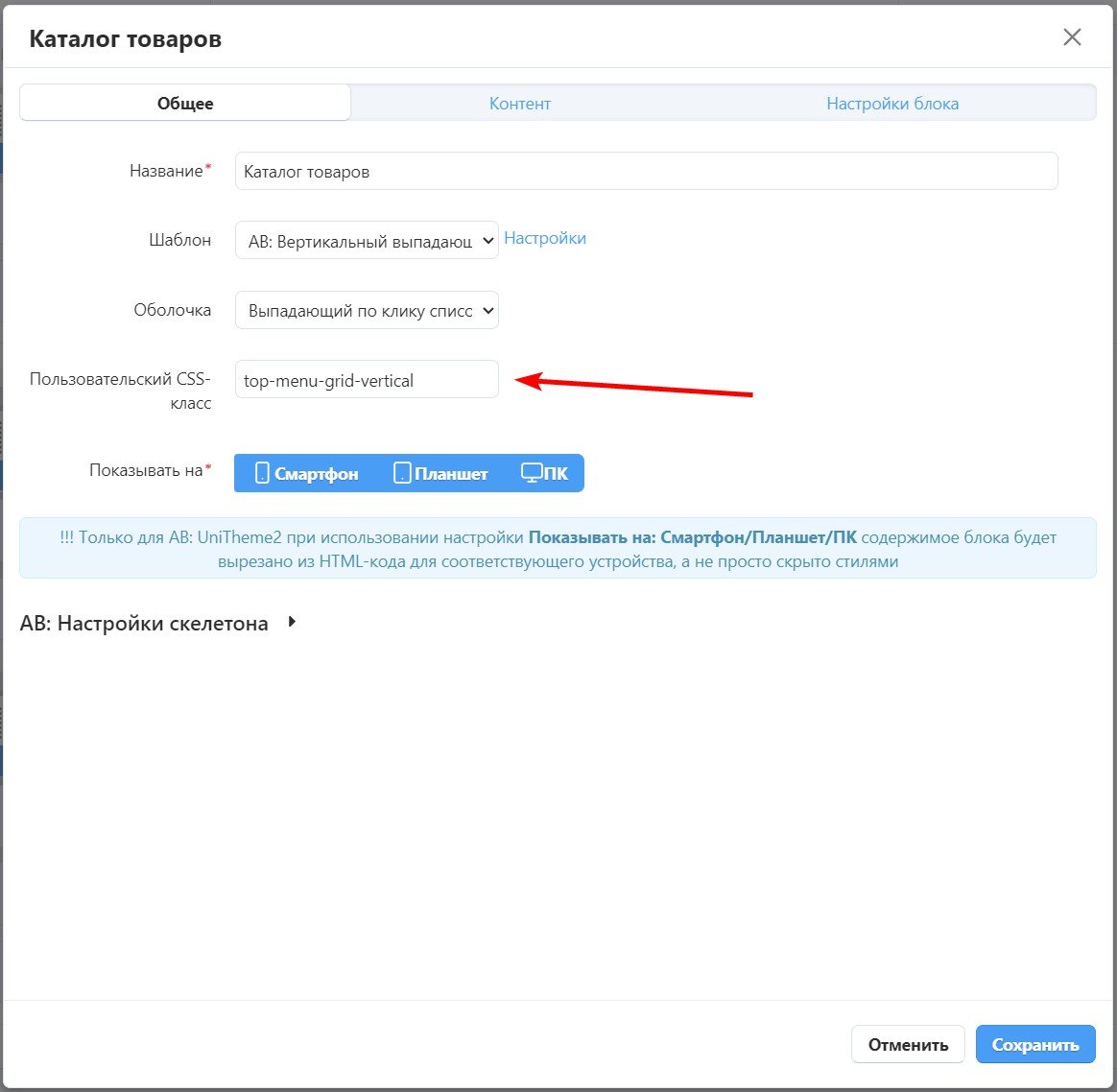Close the Каталог товаров dialog with X
The height and width of the screenshot is (1092, 1117).
tap(1072, 37)
